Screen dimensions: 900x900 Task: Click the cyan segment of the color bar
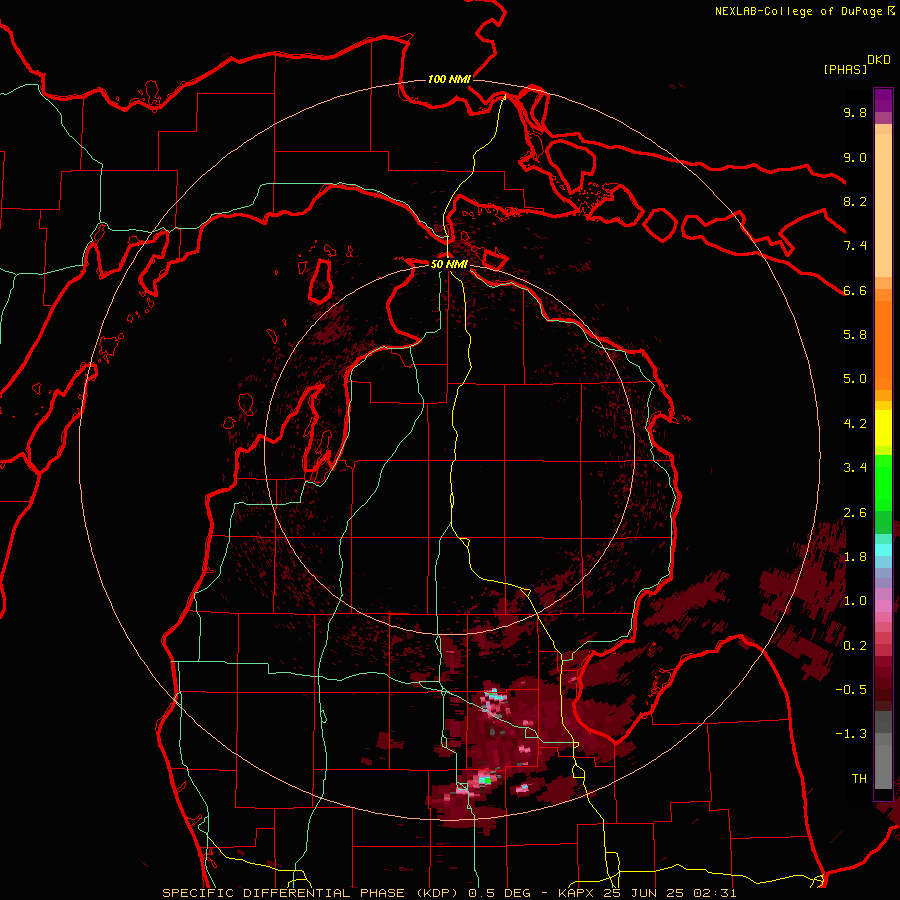[x=883, y=550]
